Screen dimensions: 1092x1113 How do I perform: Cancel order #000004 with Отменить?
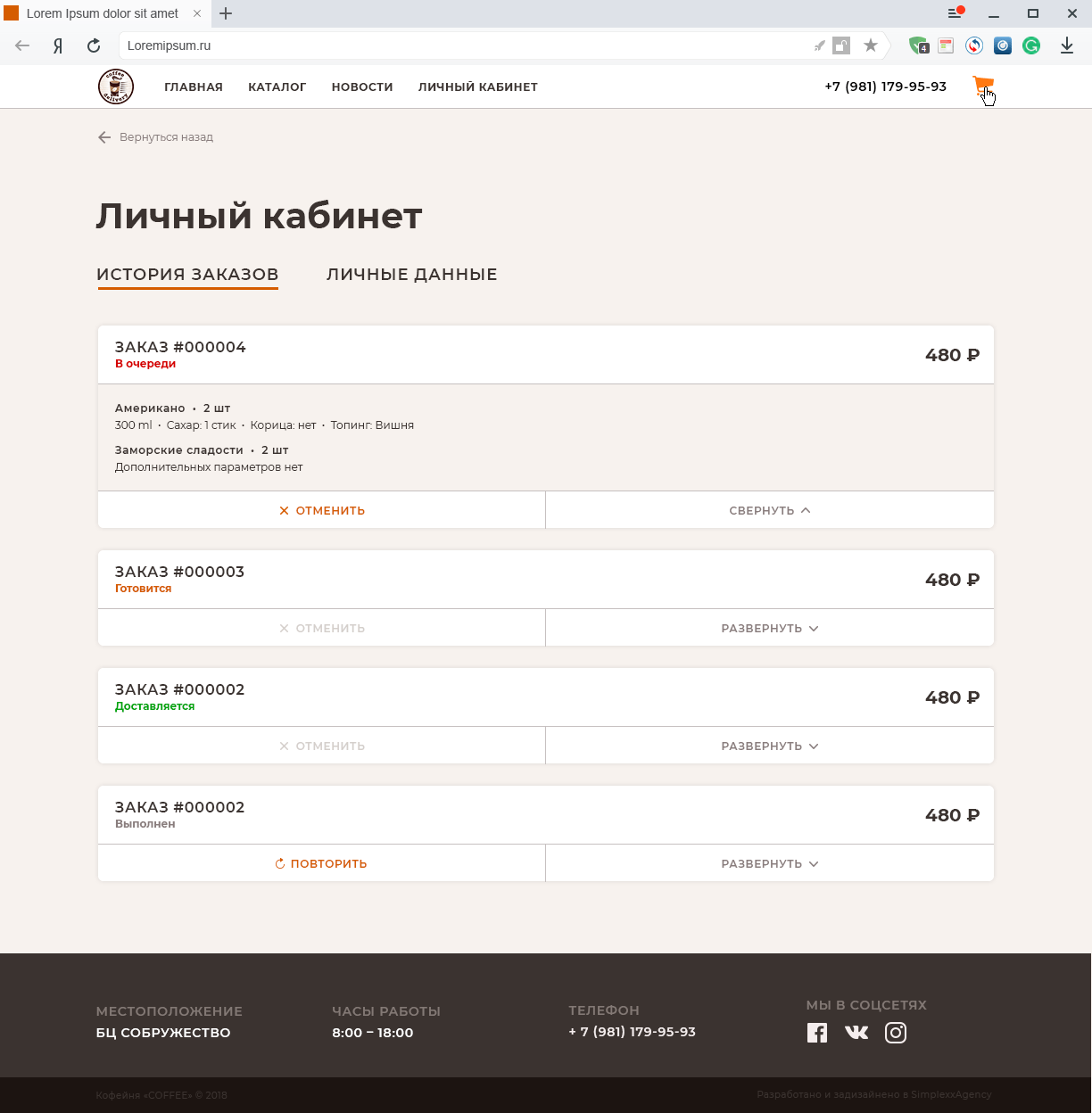coord(321,510)
